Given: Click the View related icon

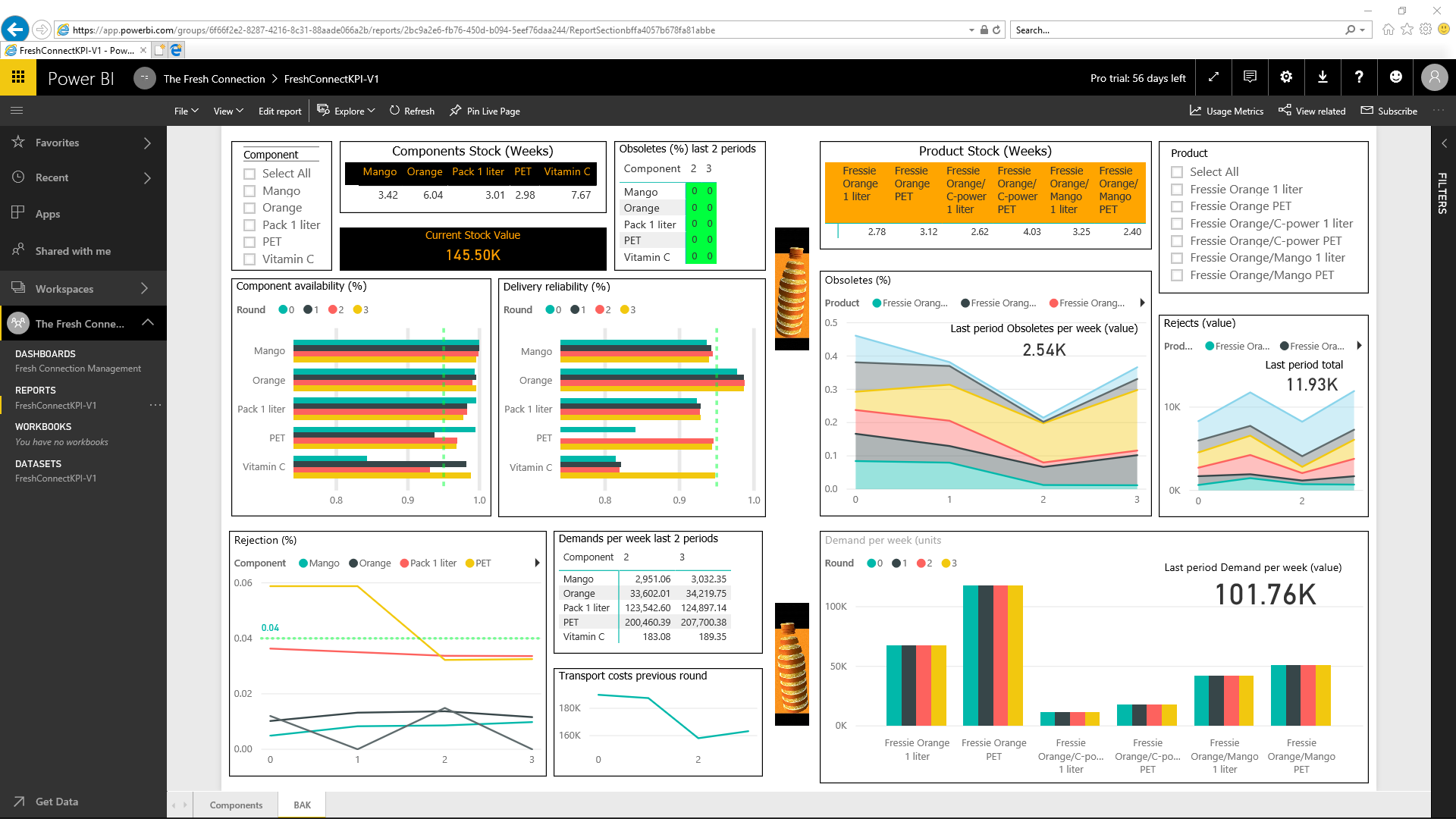Looking at the screenshot, I should pos(1285,111).
